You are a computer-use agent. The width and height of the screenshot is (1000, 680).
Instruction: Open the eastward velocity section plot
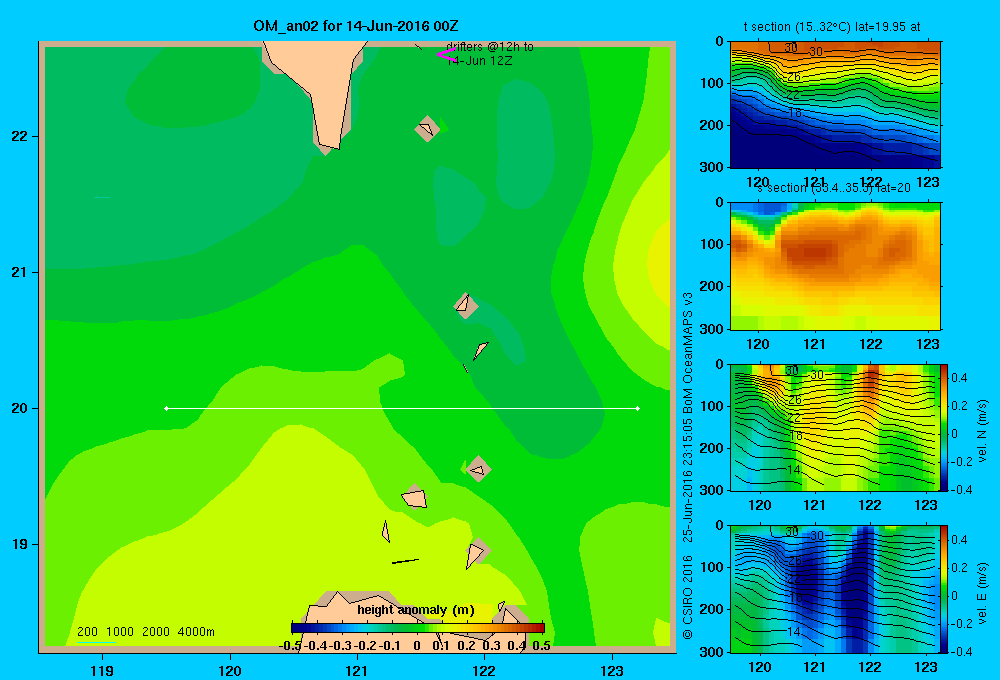point(835,589)
